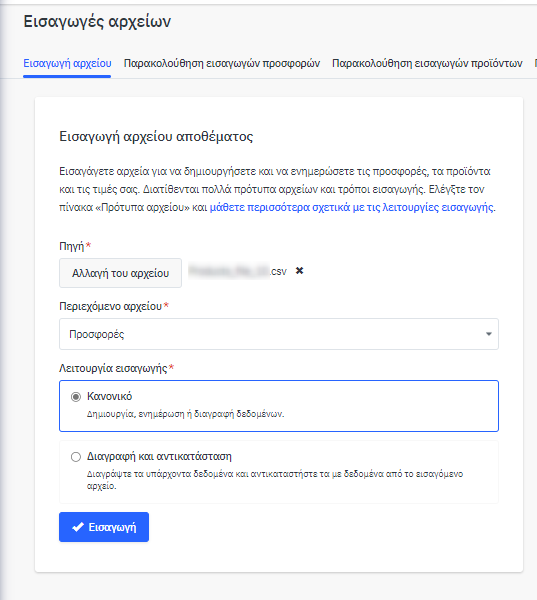Click the Αλλαγή του αρχείου button
Screen dimensions: 537x600
(x=120, y=273)
